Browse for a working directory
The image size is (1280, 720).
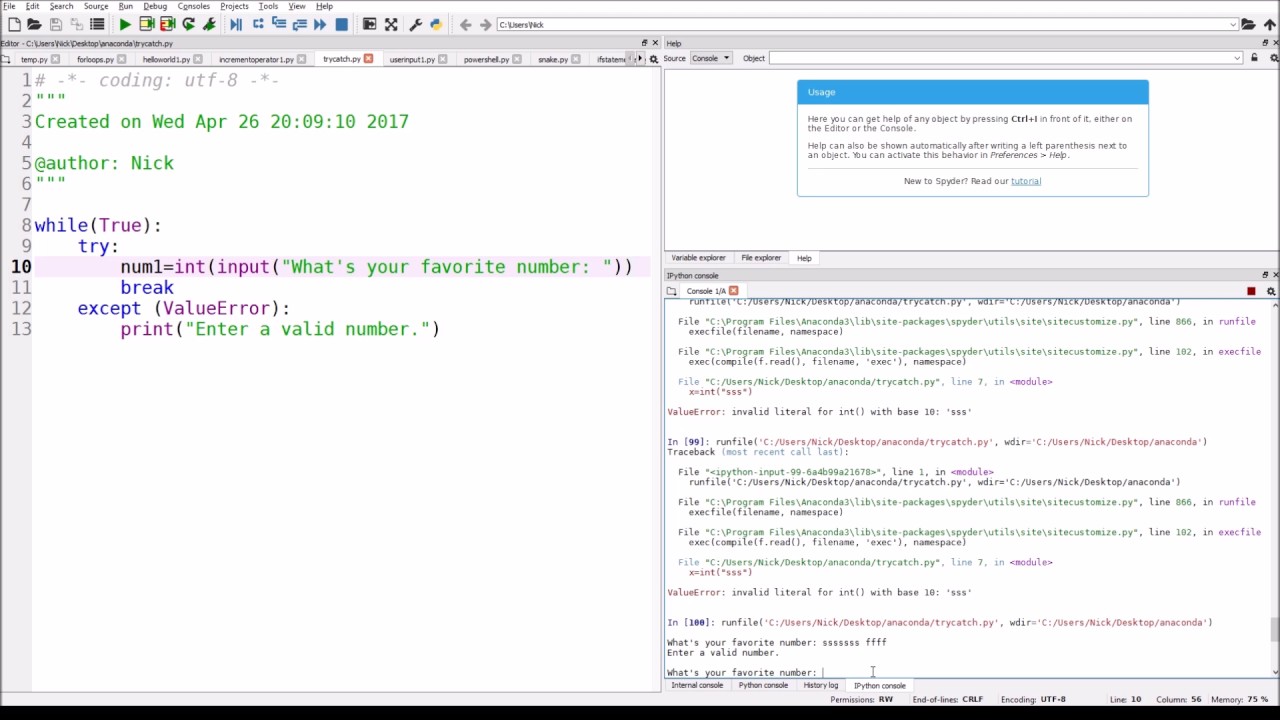pyautogui.click(x=1248, y=24)
